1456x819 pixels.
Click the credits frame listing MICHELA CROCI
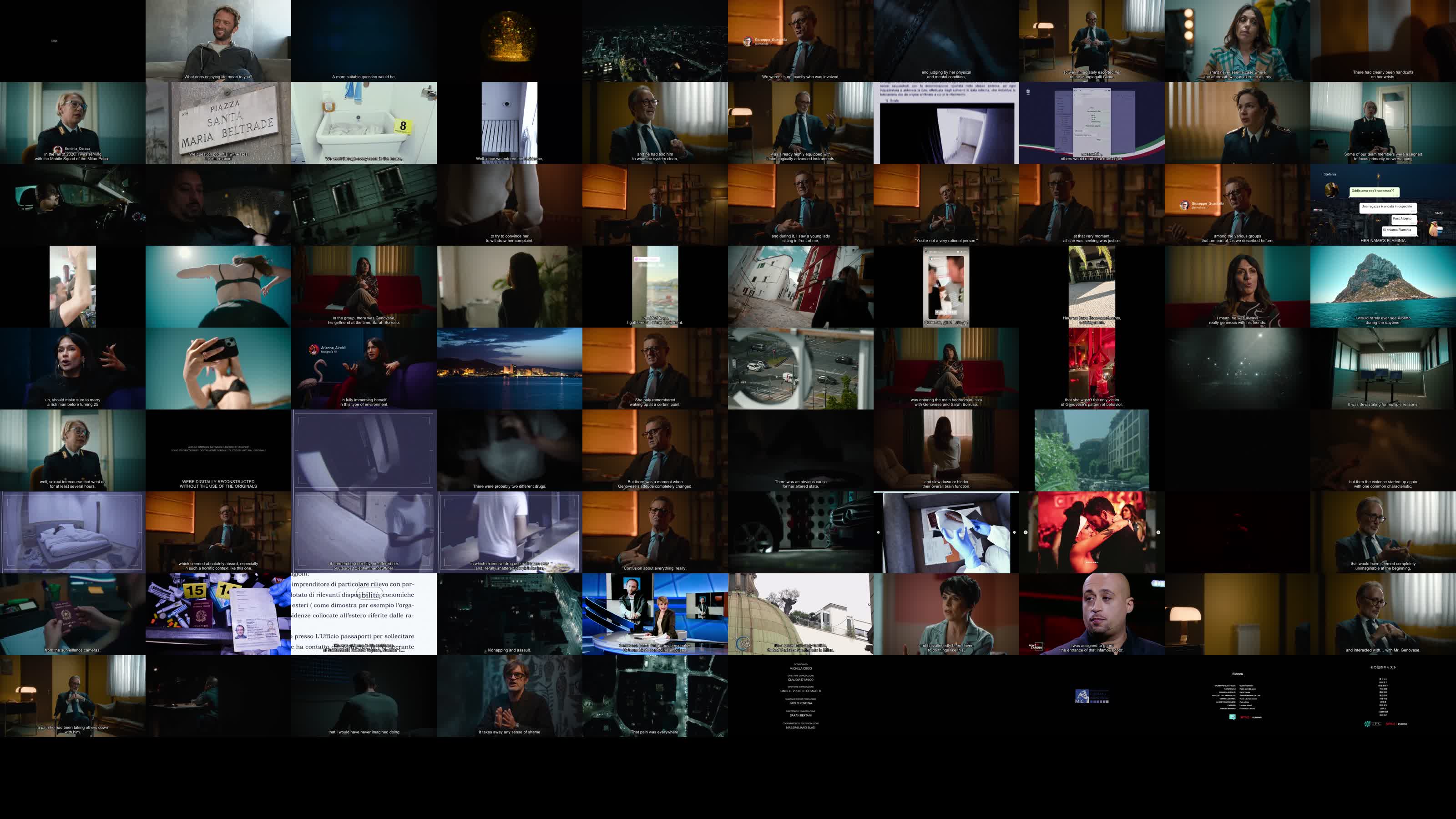(x=800, y=696)
